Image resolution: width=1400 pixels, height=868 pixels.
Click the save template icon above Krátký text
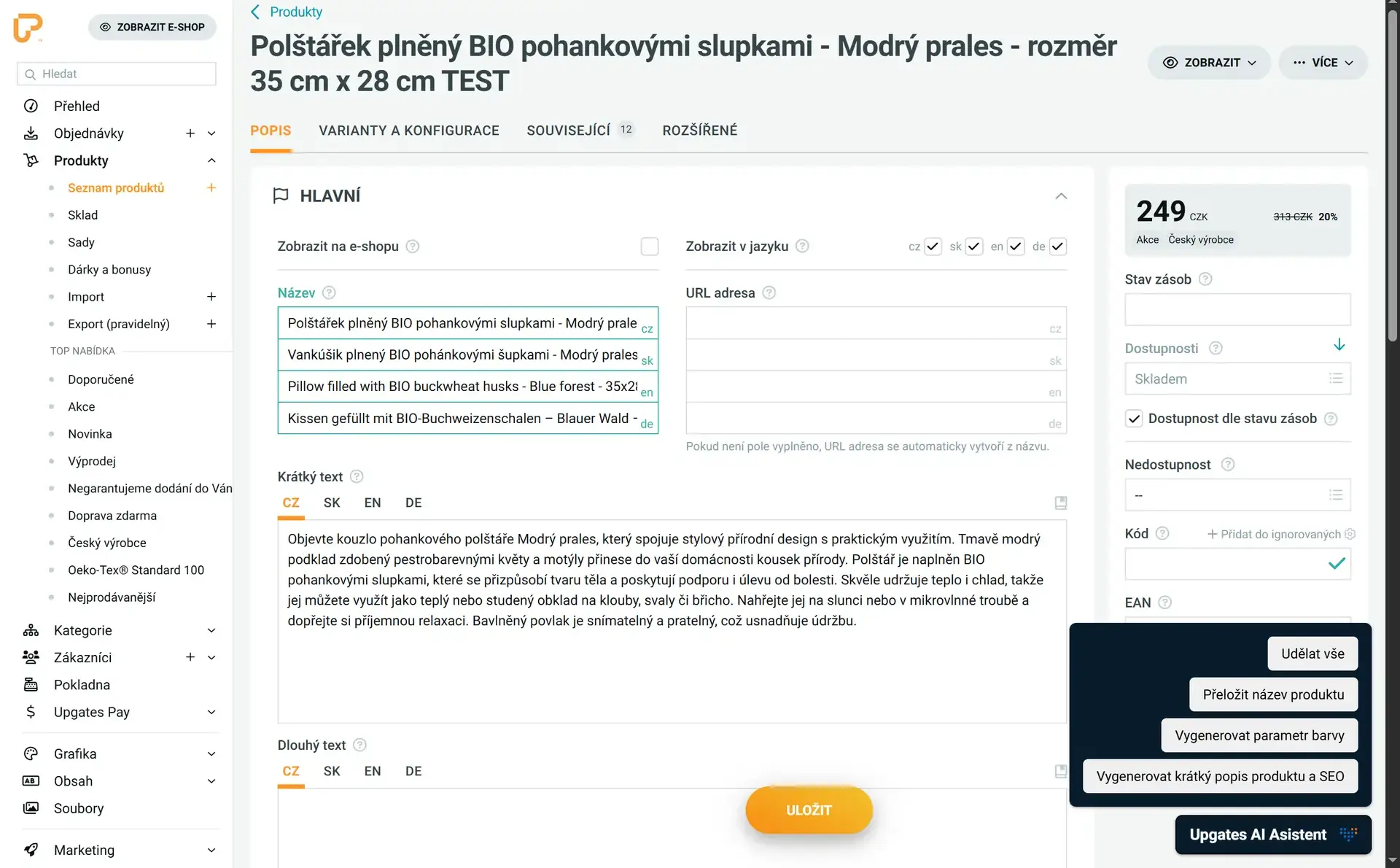point(1061,503)
